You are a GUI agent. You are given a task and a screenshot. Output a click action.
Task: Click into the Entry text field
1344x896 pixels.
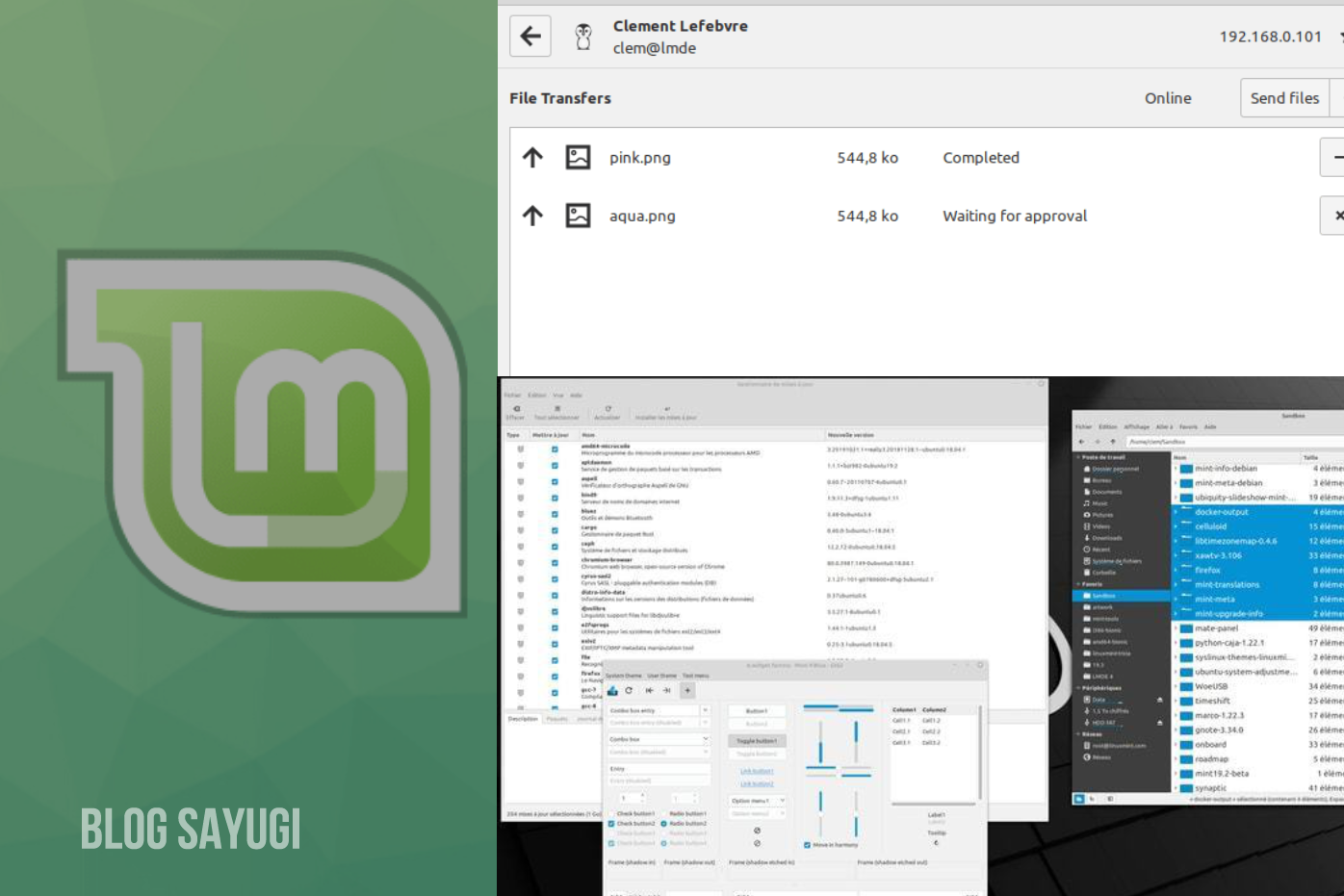click(x=659, y=769)
